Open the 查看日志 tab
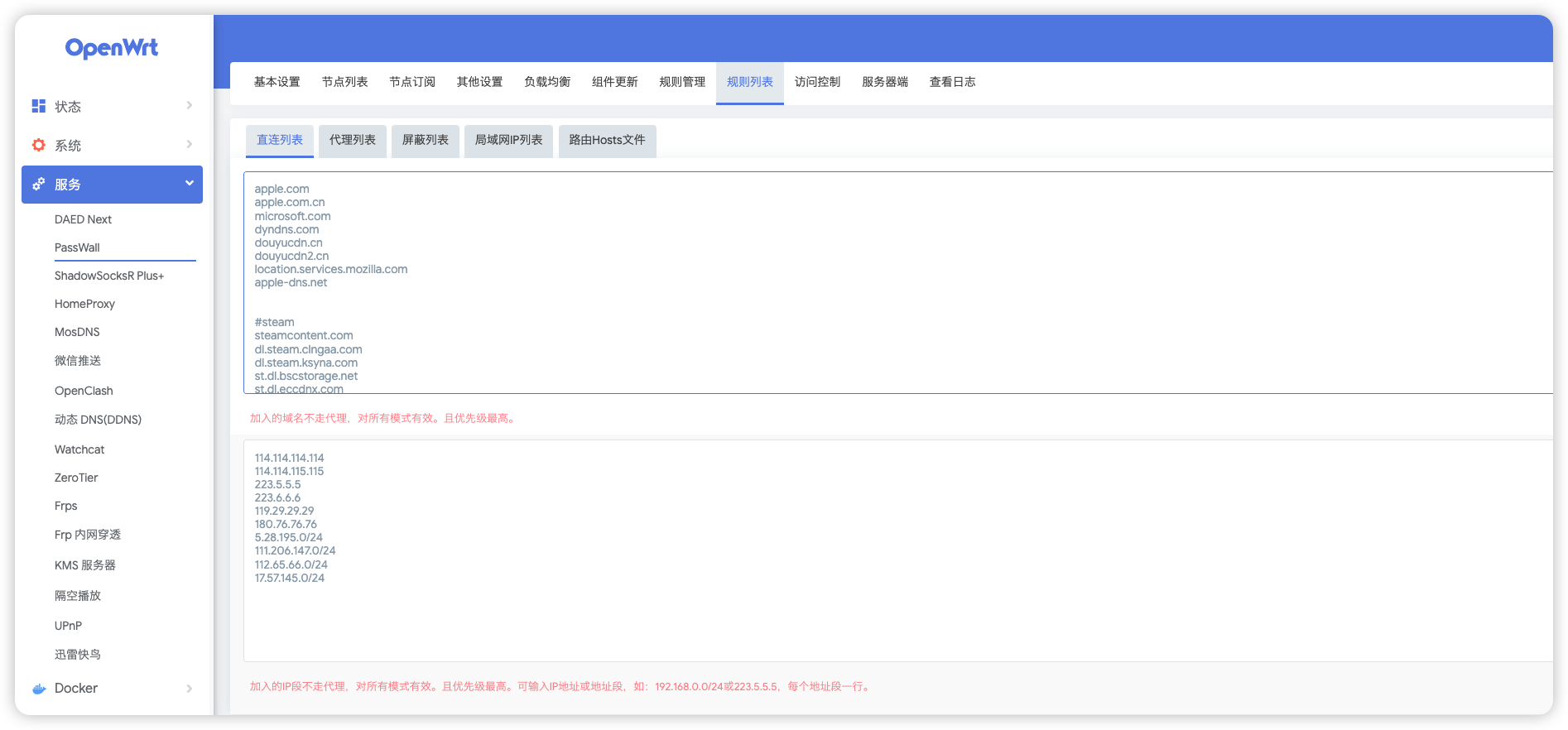This screenshot has width=1568, height=730. click(953, 82)
